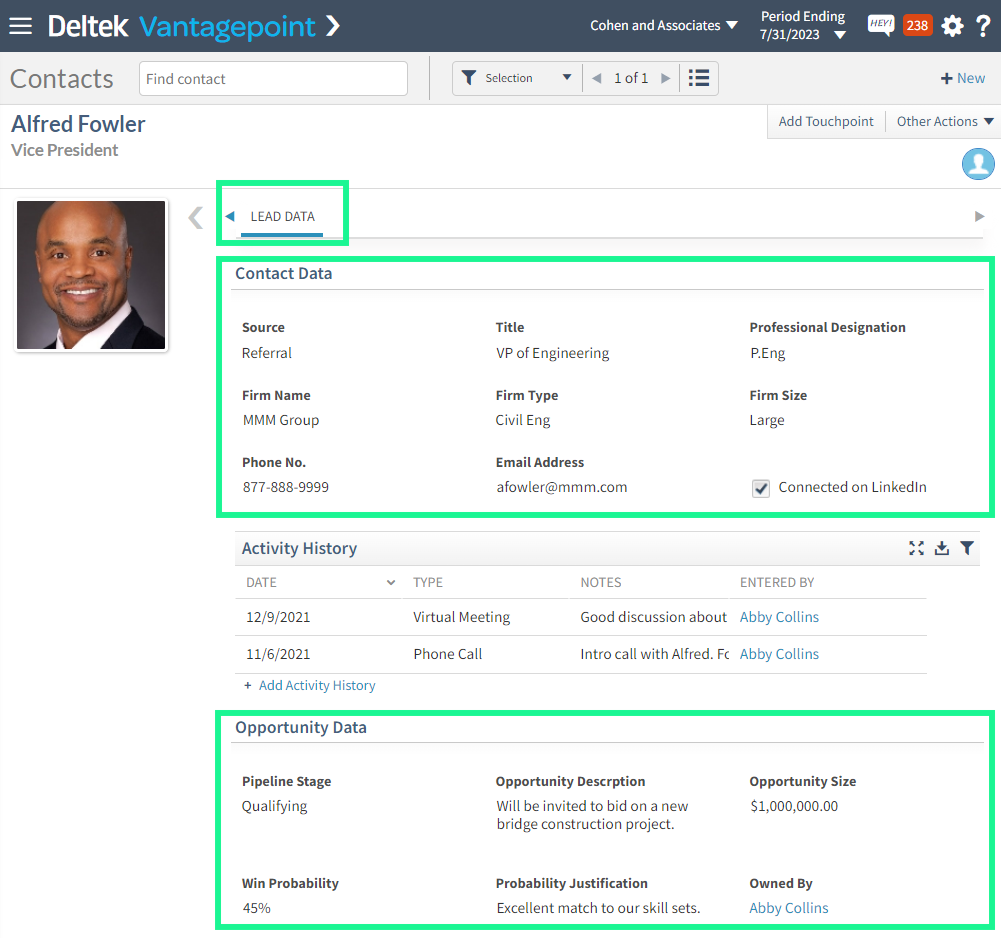The height and width of the screenshot is (938, 1001).
Task: Go to the previous contact record
Action: pyautogui.click(x=597, y=79)
